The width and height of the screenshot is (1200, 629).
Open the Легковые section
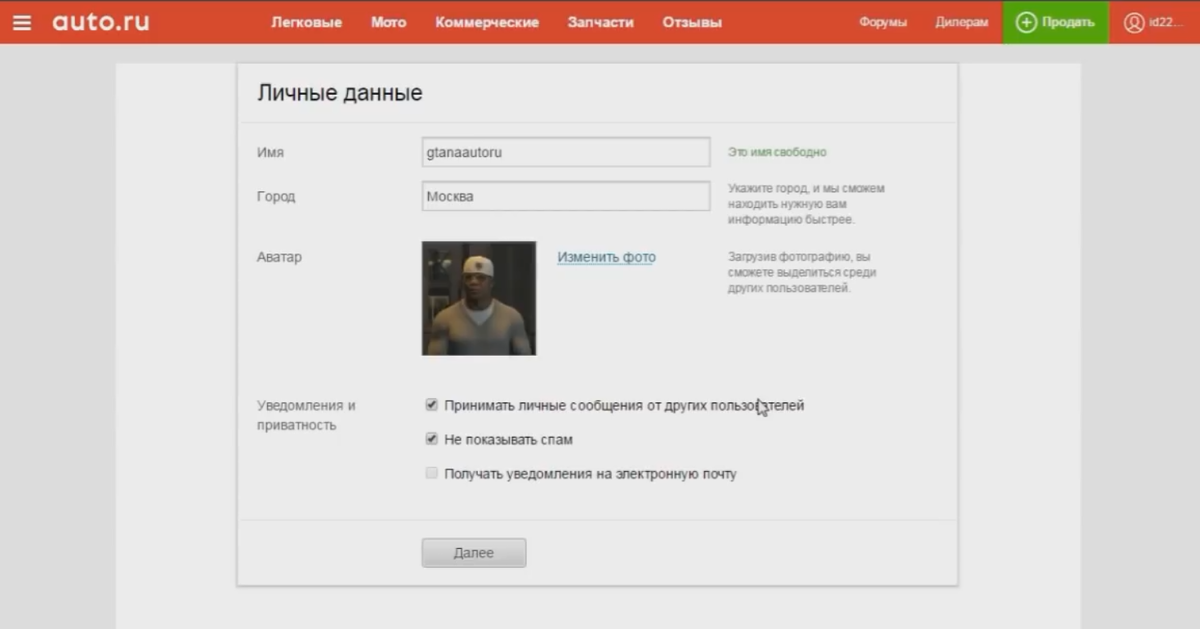pyautogui.click(x=307, y=22)
